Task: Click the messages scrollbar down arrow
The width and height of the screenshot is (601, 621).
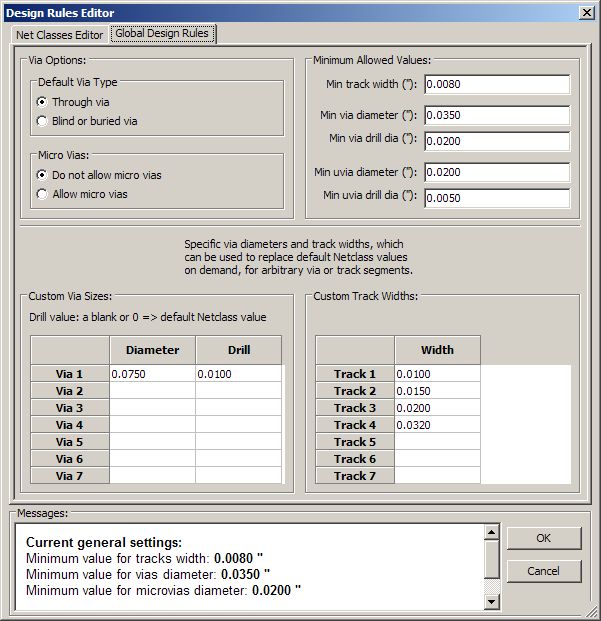Action: [491, 602]
